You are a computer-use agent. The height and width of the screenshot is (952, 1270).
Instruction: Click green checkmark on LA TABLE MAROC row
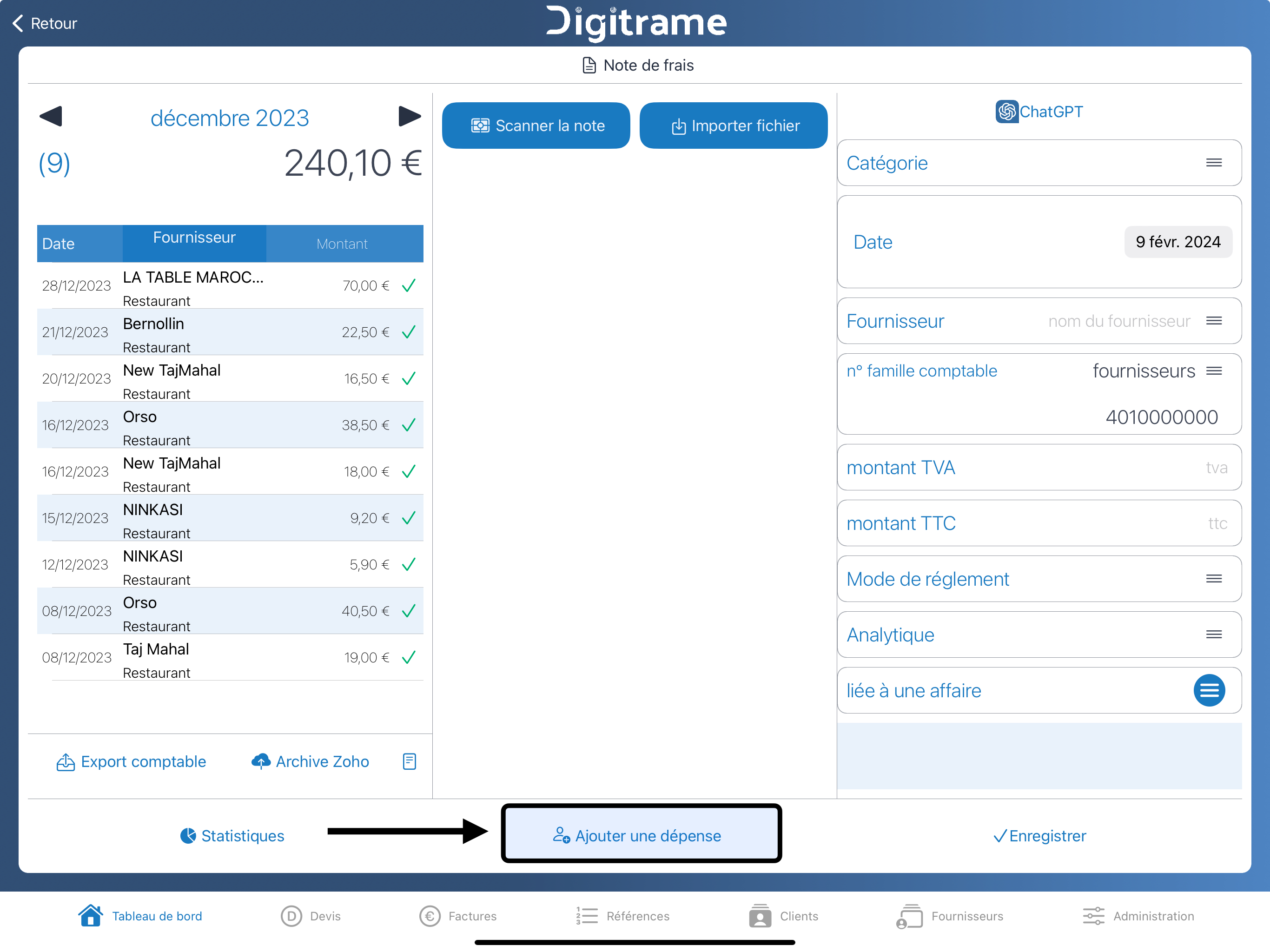[x=409, y=285]
